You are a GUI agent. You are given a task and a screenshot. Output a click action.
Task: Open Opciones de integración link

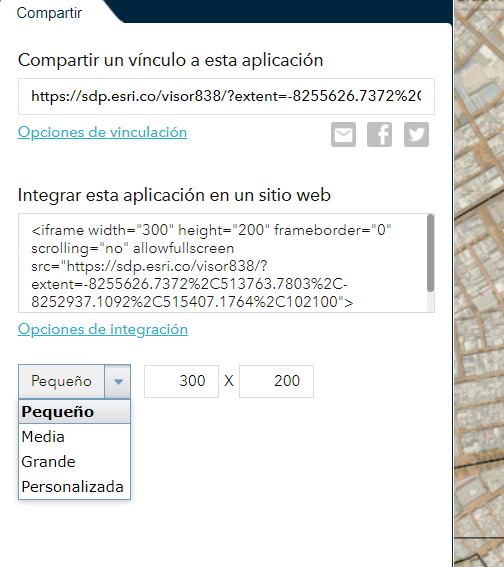(103, 329)
